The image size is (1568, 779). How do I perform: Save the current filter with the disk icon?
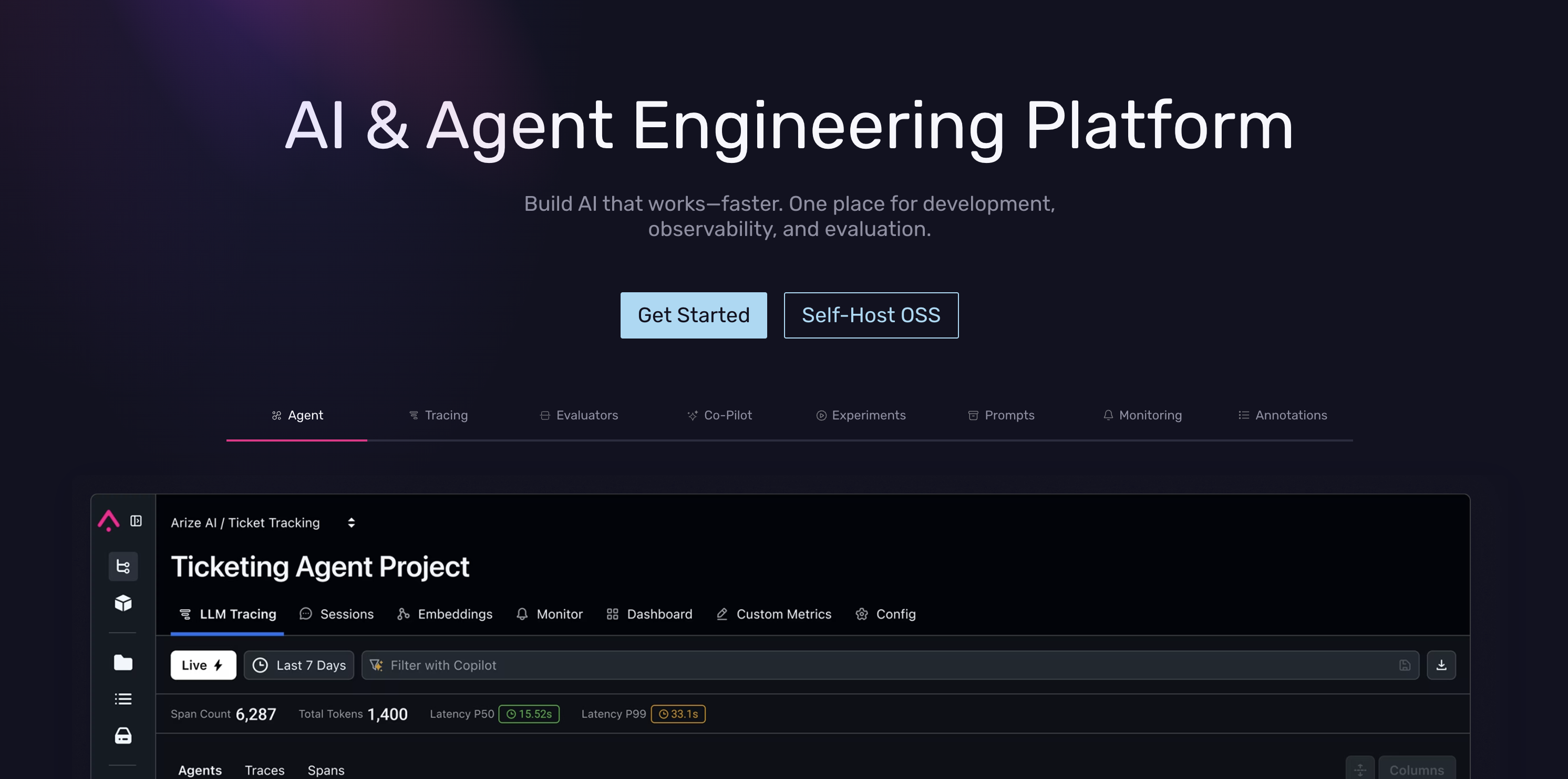click(x=1405, y=665)
